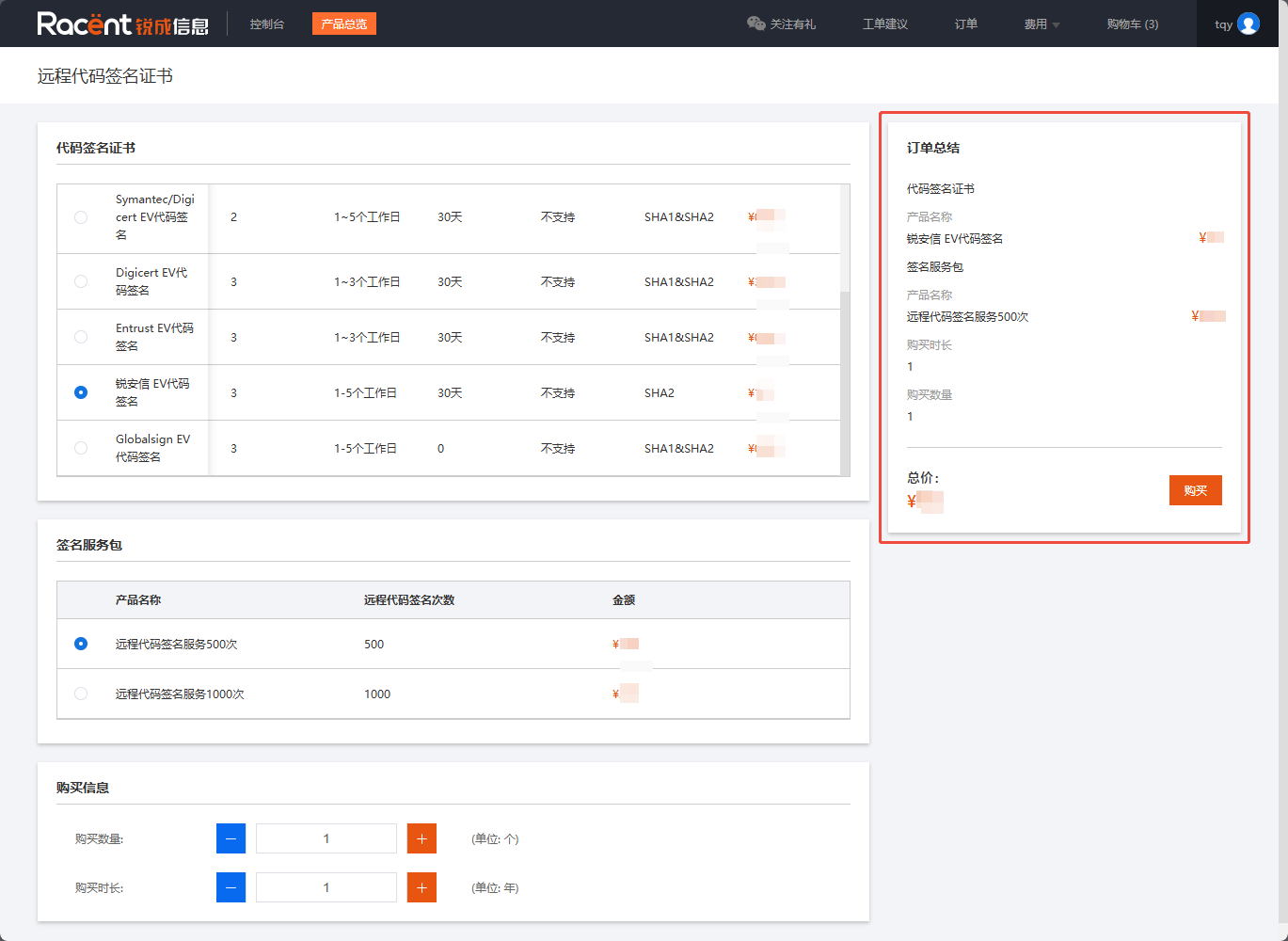Image resolution: width=1288 pixels, height=941 pixels.
Task: Select Digicert EV代码签名 radio button
Action: (81, 281)
